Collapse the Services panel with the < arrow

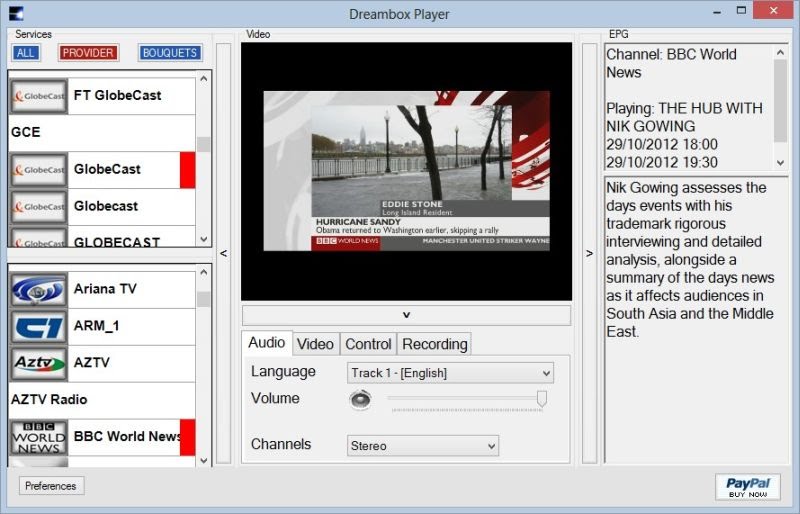pos(223,254)
